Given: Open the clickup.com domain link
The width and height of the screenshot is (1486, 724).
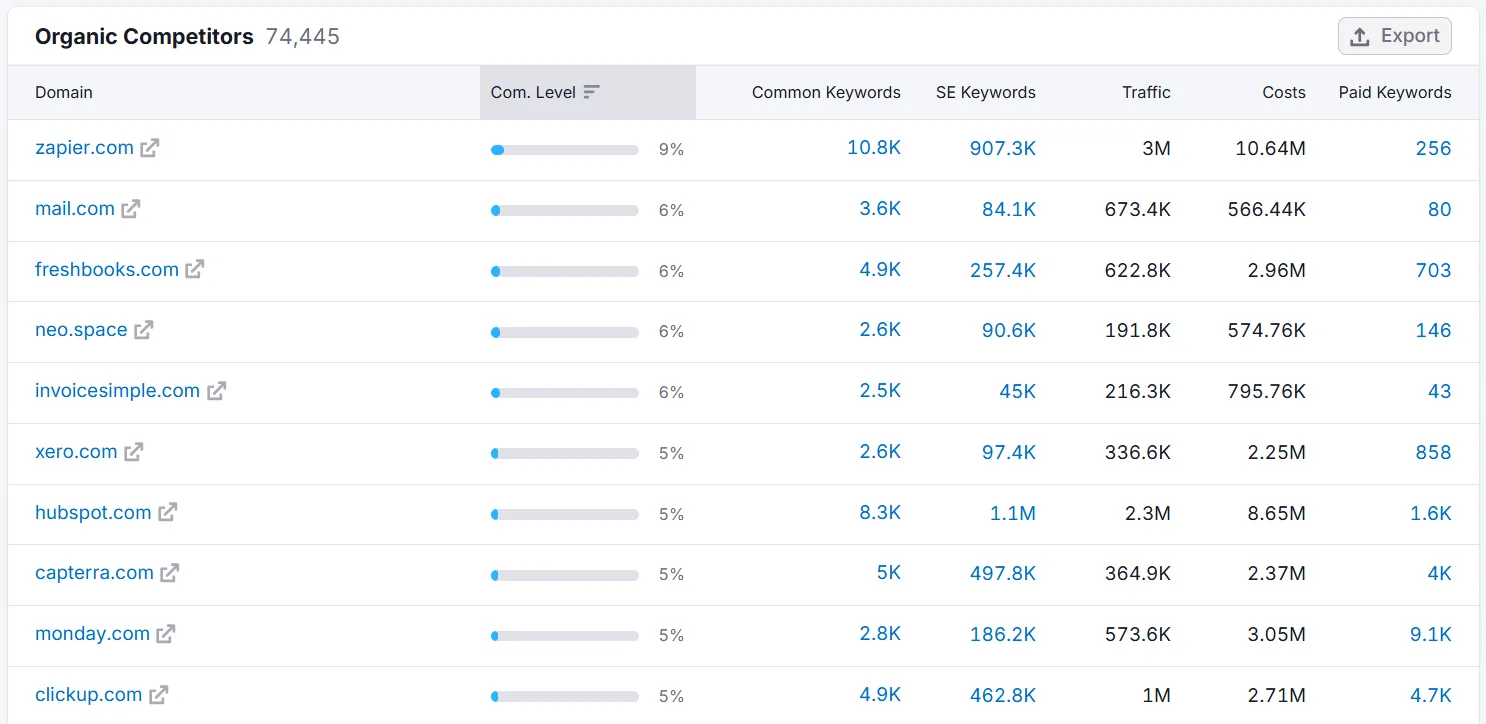Looking at the screenshot, I should [88, 694].
